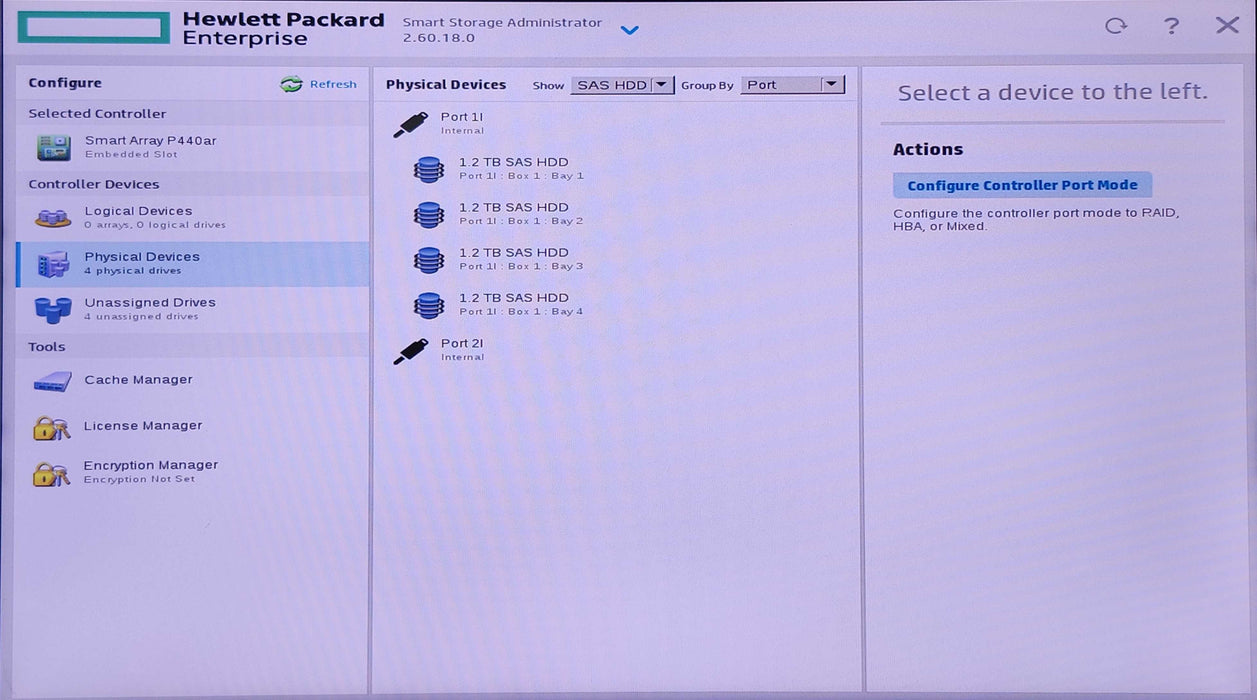Expand the Smart Storage Administrator version chevron
1257x700 pixels.
pos(630,31)
